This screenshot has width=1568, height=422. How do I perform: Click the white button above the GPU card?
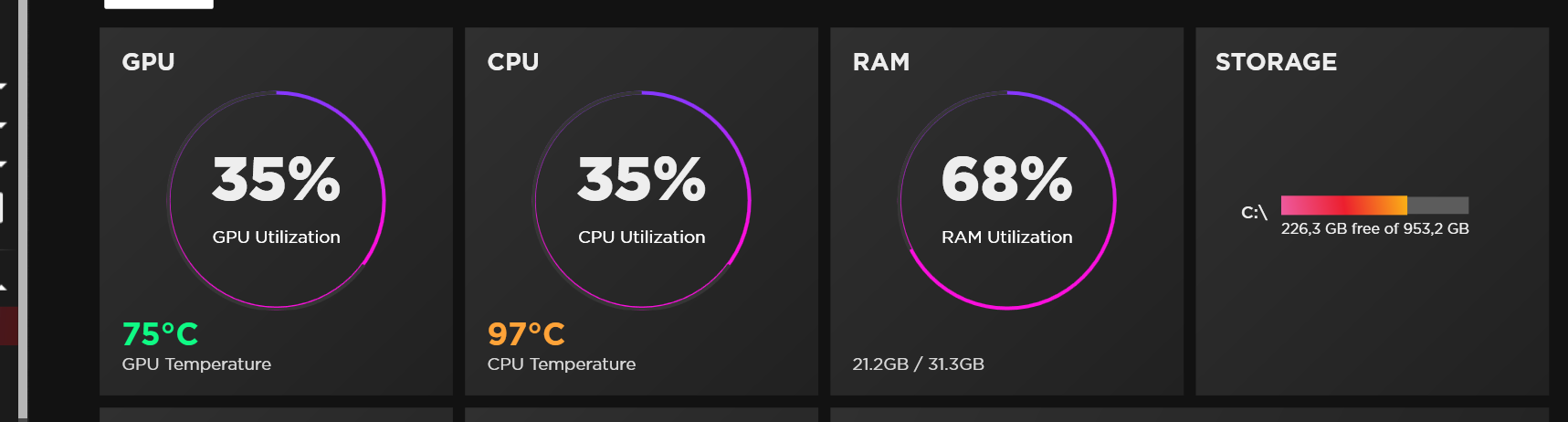coord(159,4)
